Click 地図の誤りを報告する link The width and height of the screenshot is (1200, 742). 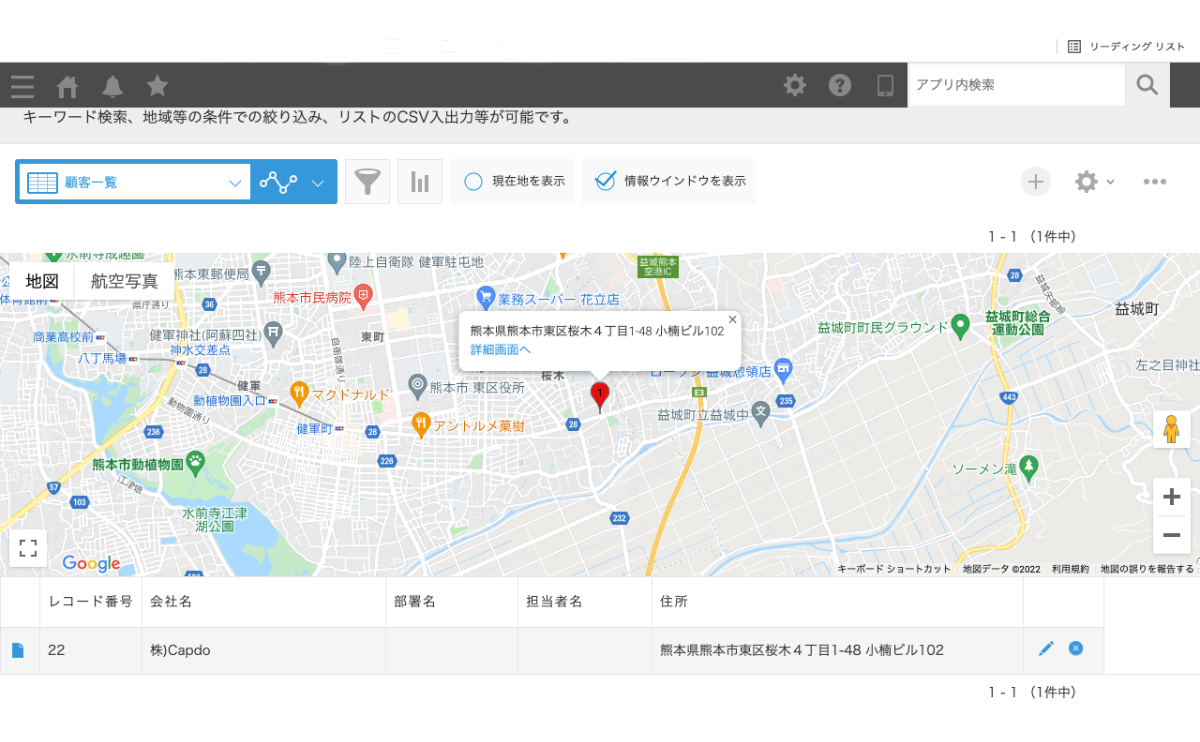point(1147,569)
